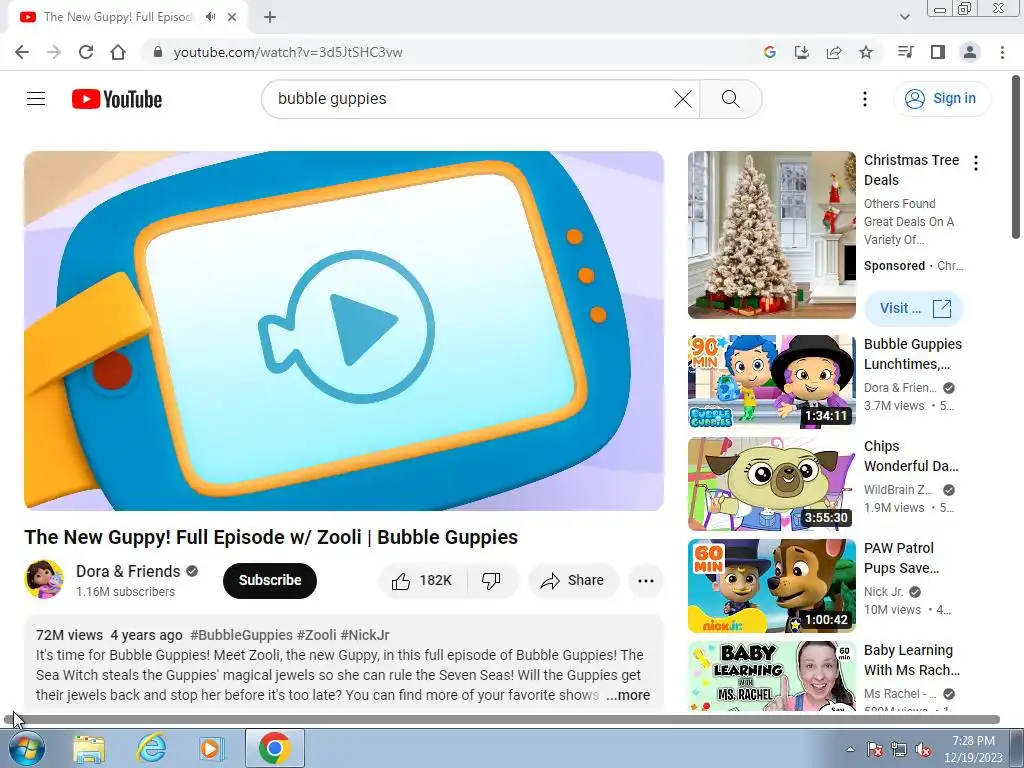Click the vertical page scrollbar thumb
Viewport: 1024px width, 768px height.
pos(1016,157)
